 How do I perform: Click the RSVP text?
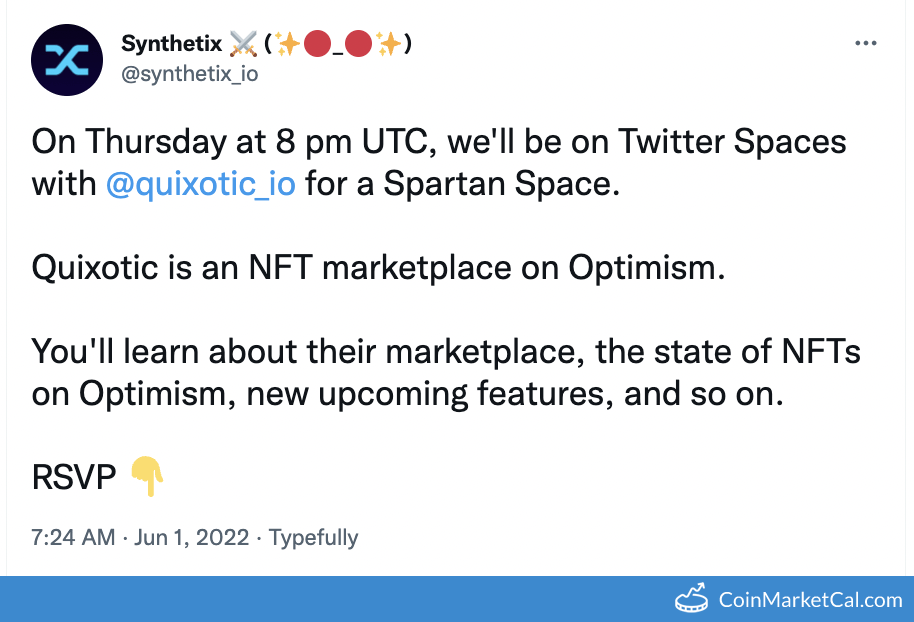point(74,478)
